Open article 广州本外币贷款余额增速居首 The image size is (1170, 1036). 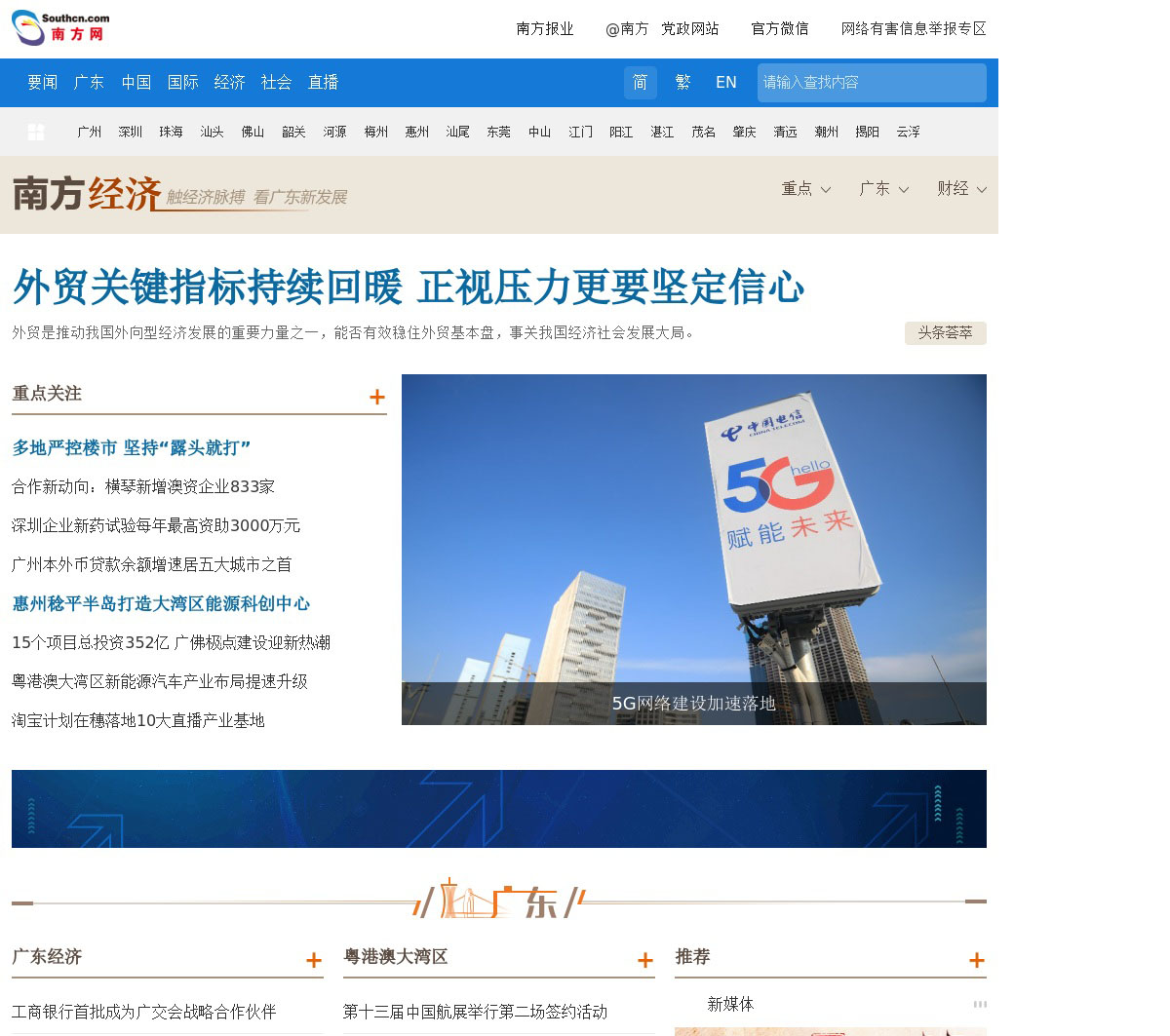152,565
